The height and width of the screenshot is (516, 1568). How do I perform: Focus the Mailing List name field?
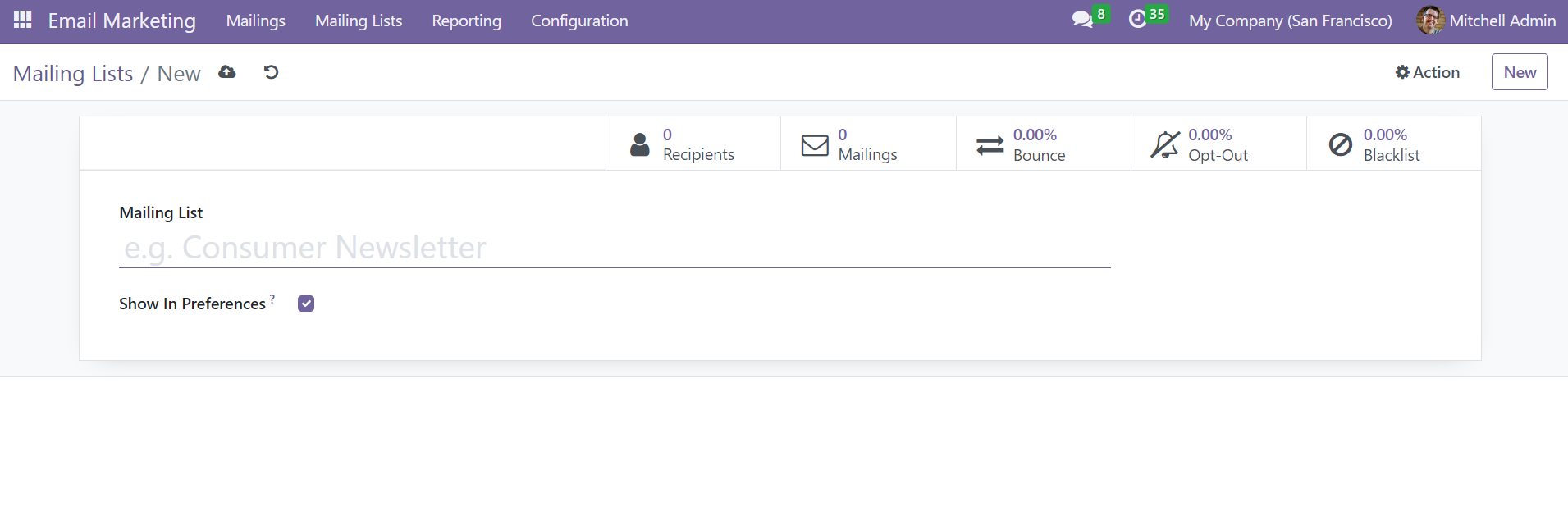tap(615, 248)
